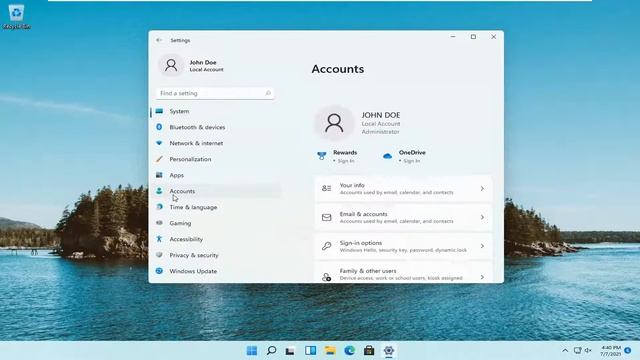Click the search magnifier icon in Find a setting
Screen dimensions: 640x360
(x=268, y=93)
